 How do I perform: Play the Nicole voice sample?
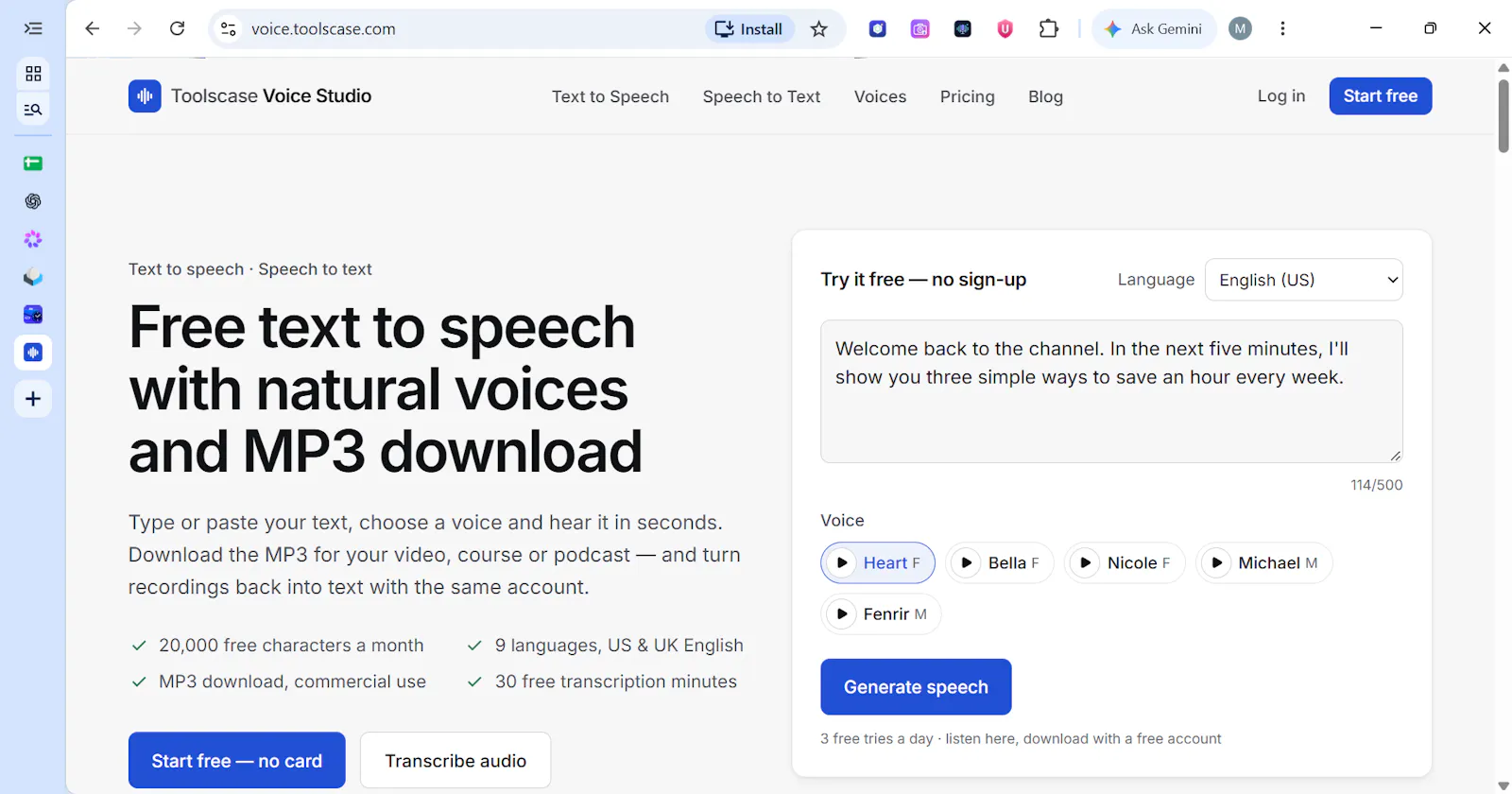(1085, 562)
